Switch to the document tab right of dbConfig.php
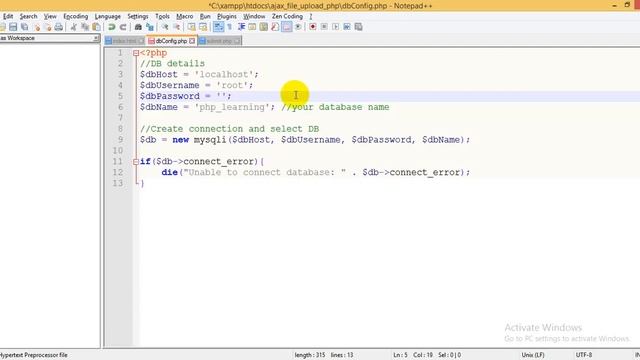 220,41
